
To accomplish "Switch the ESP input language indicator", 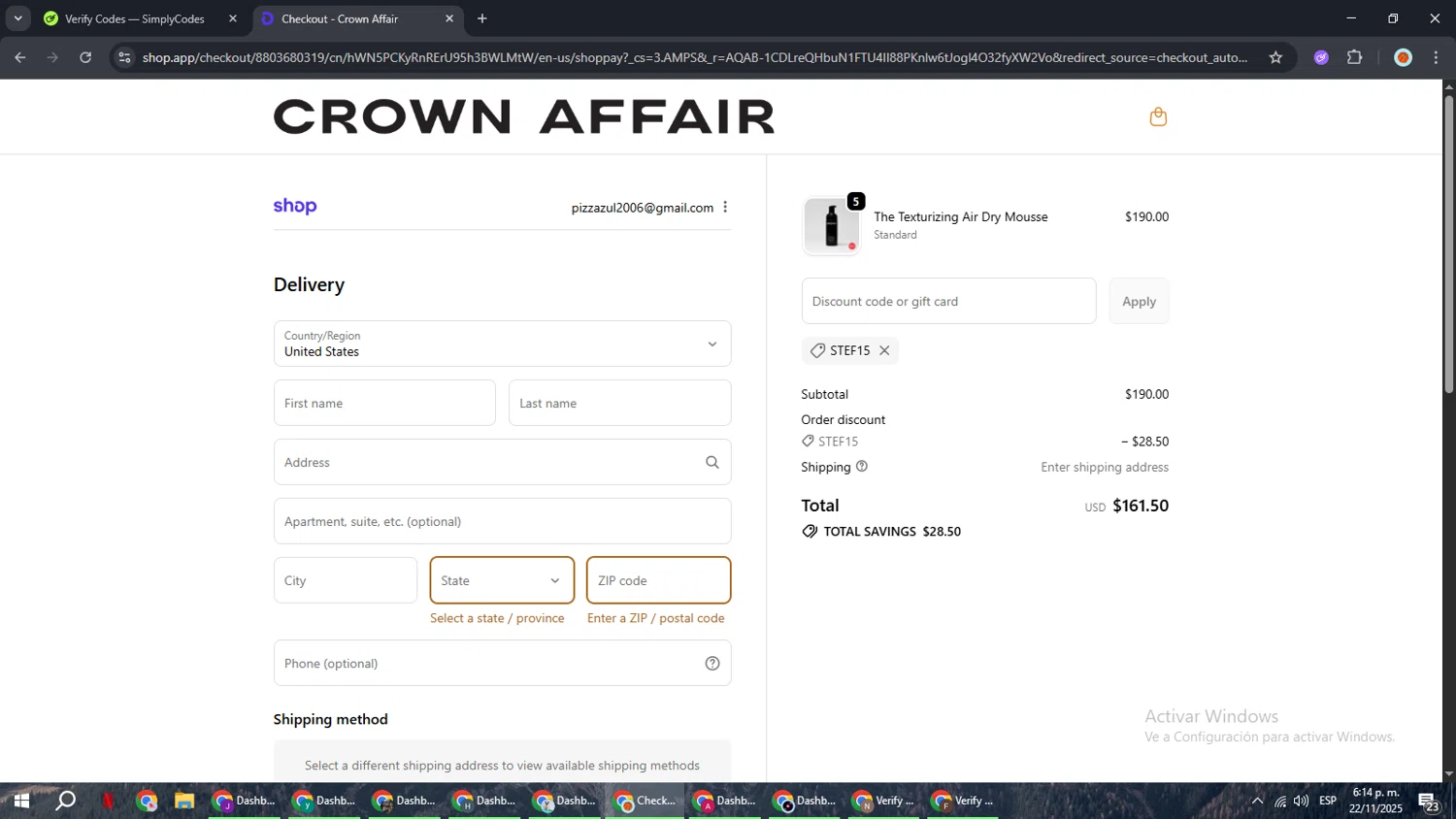I will coord(1328,801).
